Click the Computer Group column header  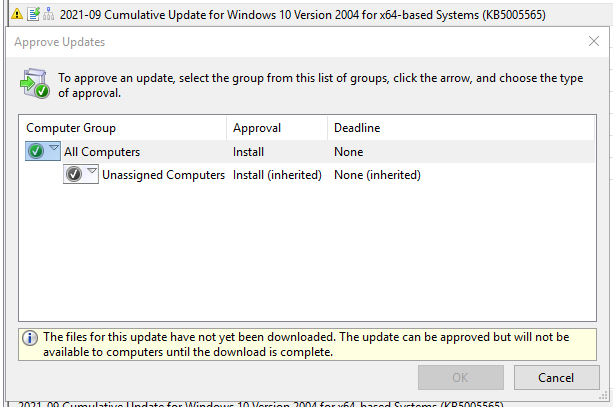coord(122,128)
